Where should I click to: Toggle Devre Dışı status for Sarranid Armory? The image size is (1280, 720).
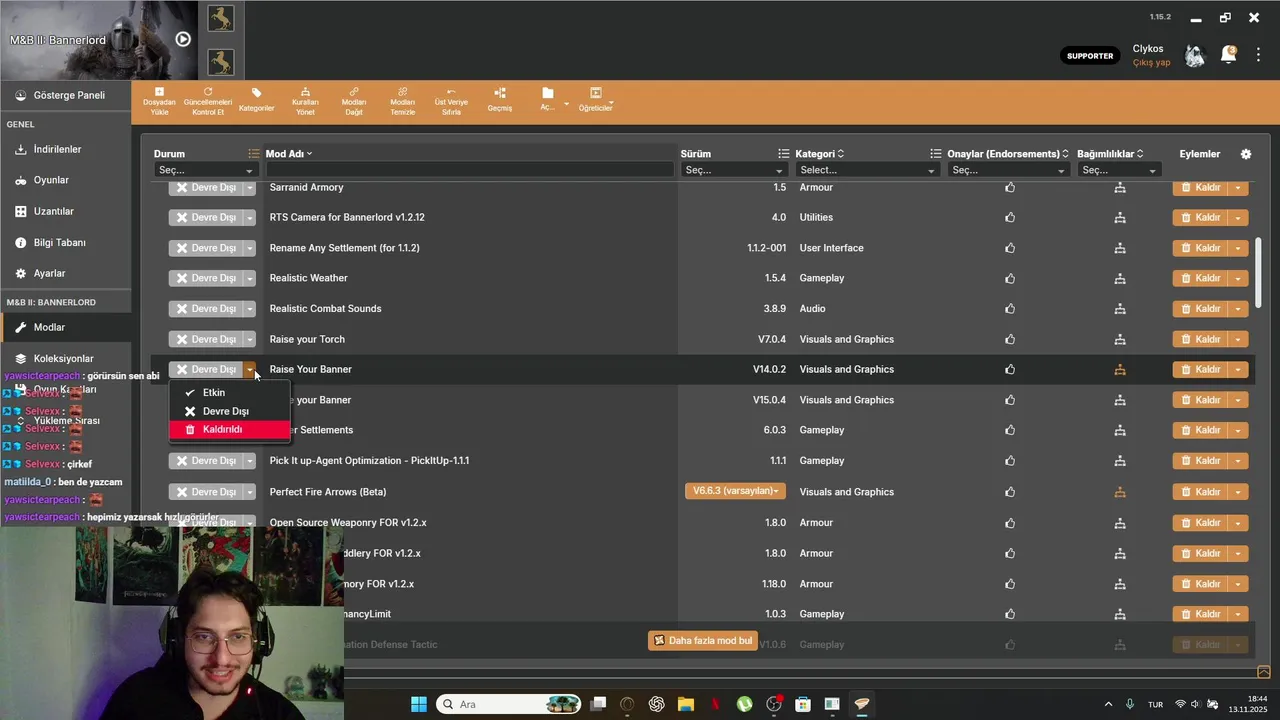pos(206,187)
